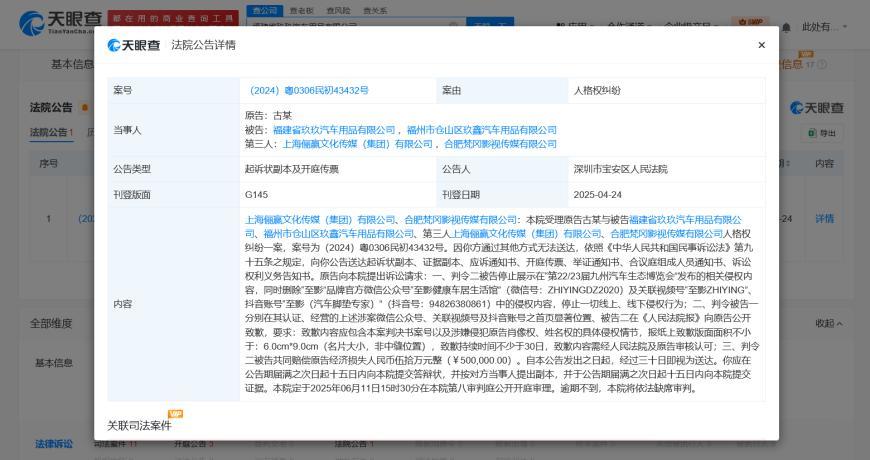Click the 原告：古某 plaintiff text

268,115
